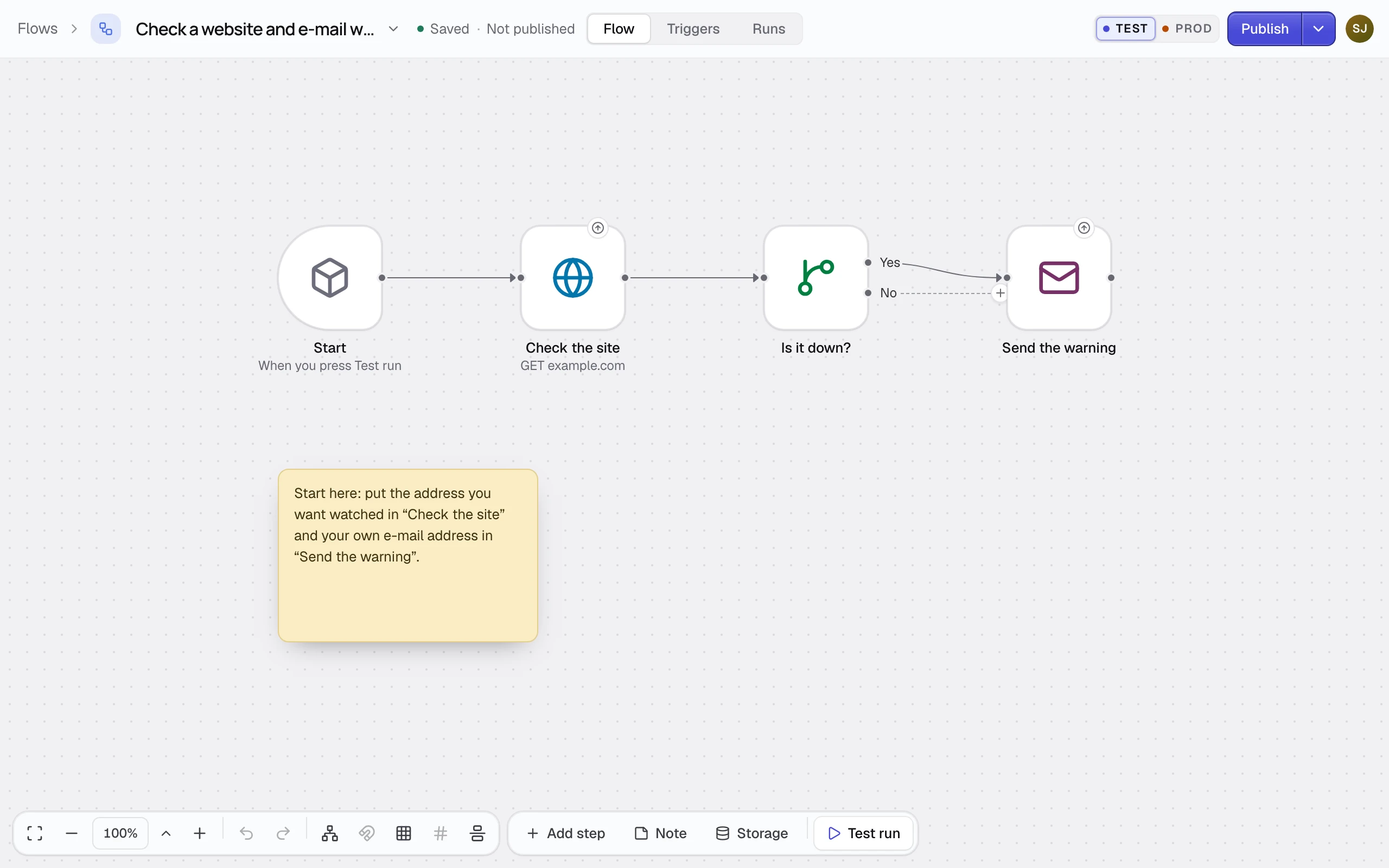1389x868 pixels.
Task: Click the Check the site label
Action: point(573,347)
